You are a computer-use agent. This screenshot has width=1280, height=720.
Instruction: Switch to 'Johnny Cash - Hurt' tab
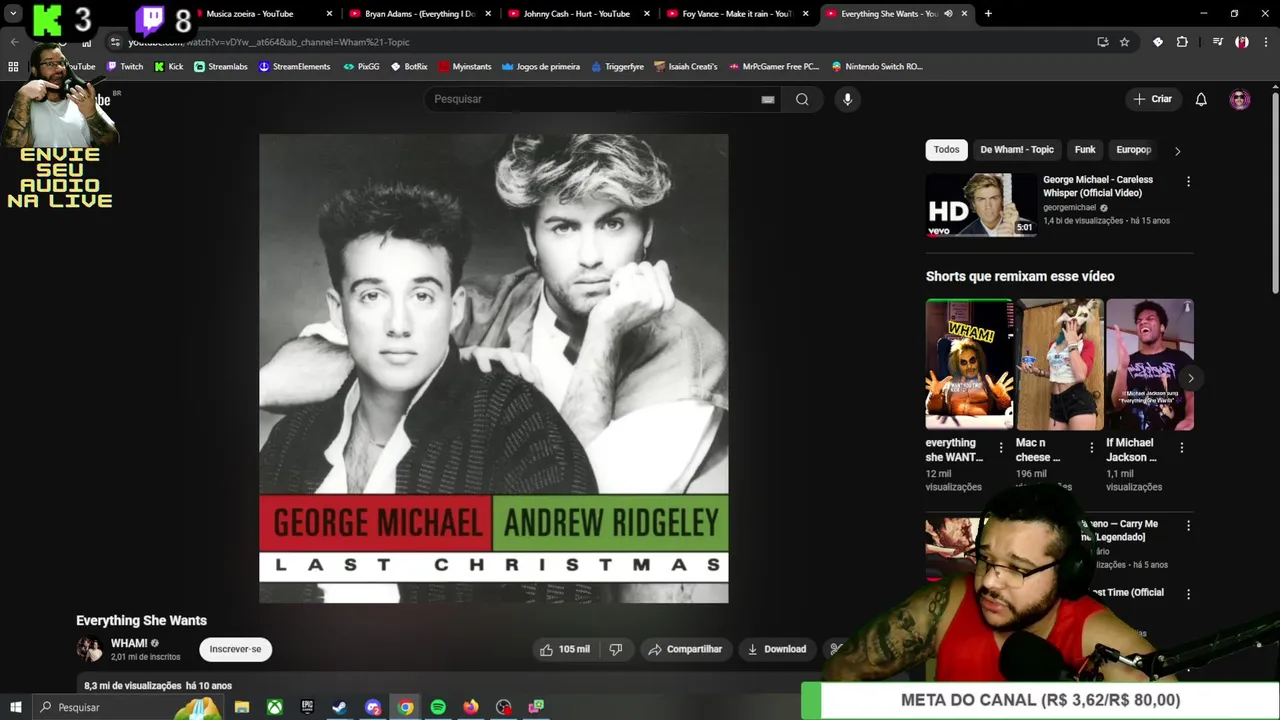(577, 14)
